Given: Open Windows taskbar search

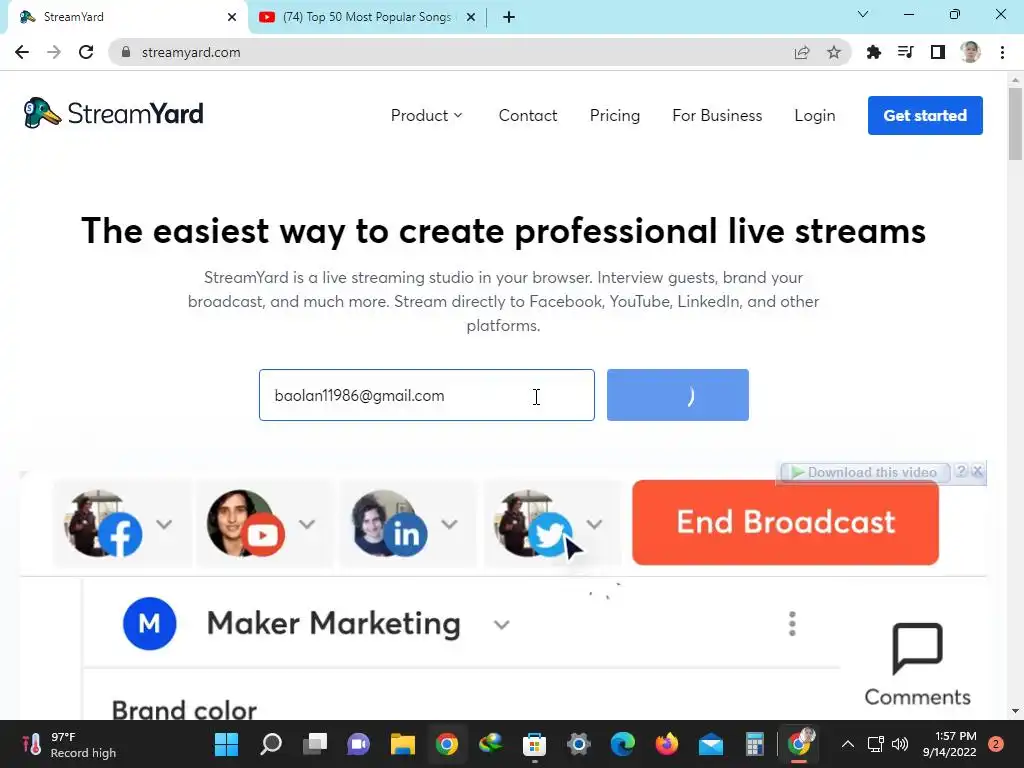Looking at the screenshot, I should tap(271, 744).
